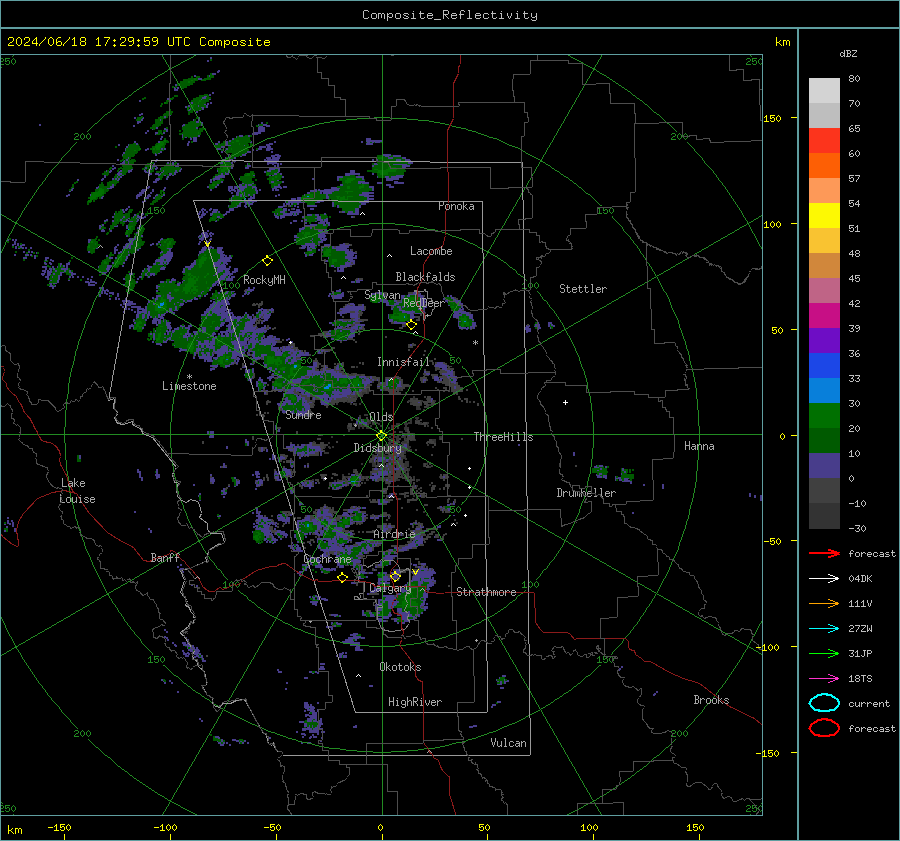This screenshot has height=841, width=900.
Task: Click the Brooks city label
Action: point(711,700)
